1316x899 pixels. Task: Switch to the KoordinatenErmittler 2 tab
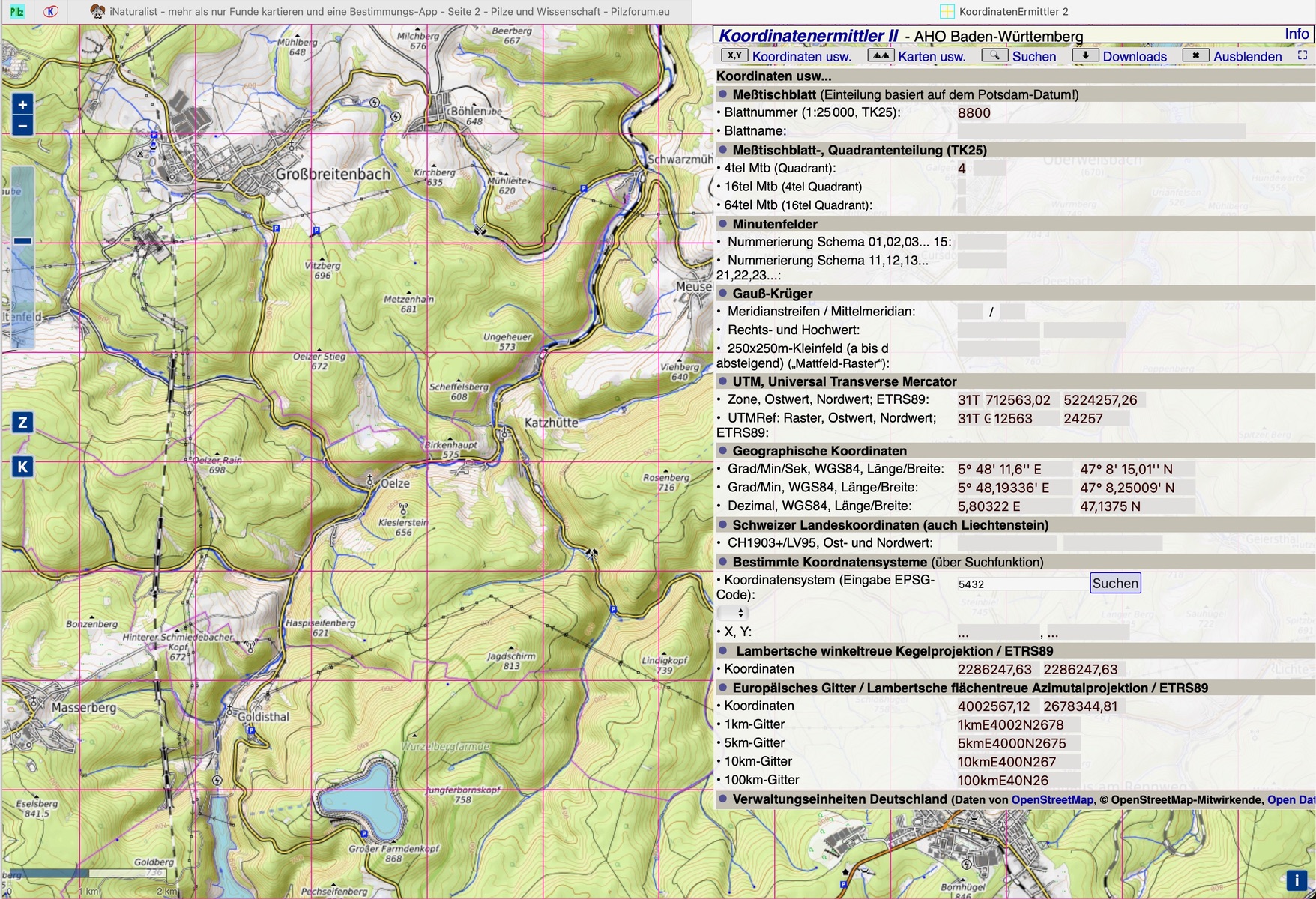point(1004,11)
